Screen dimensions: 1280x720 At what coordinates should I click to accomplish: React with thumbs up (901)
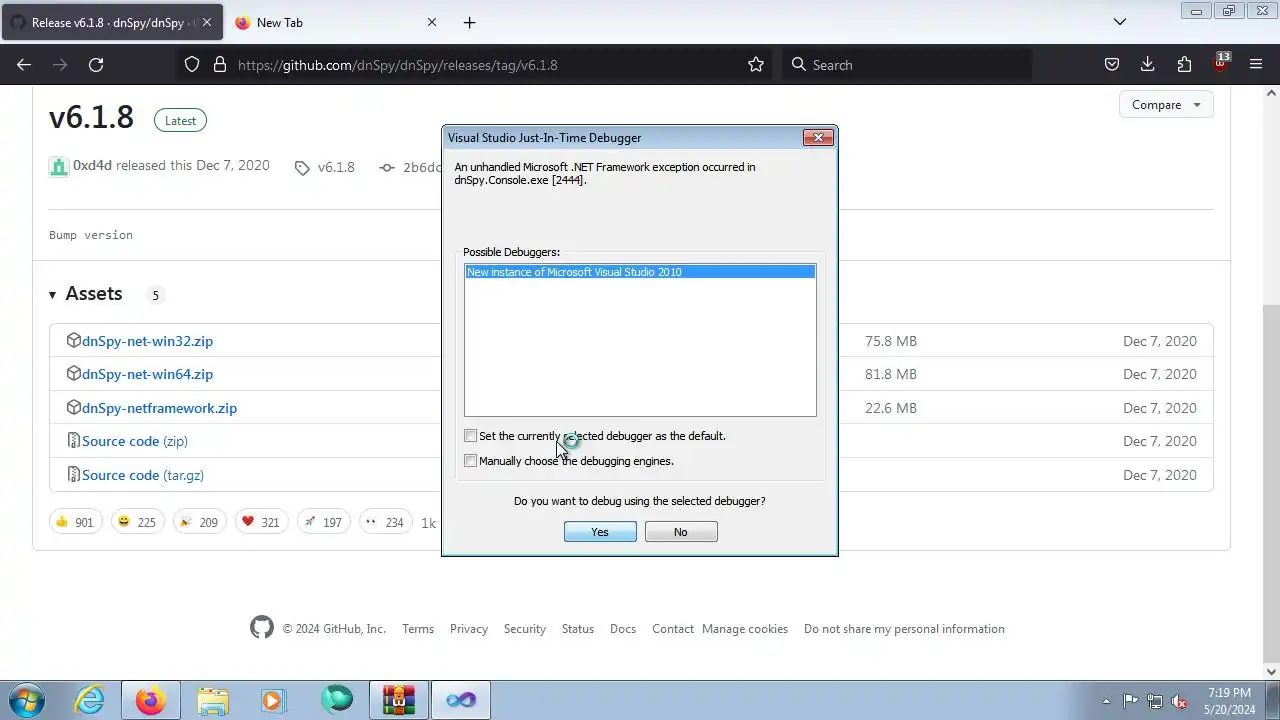(76, 522)
